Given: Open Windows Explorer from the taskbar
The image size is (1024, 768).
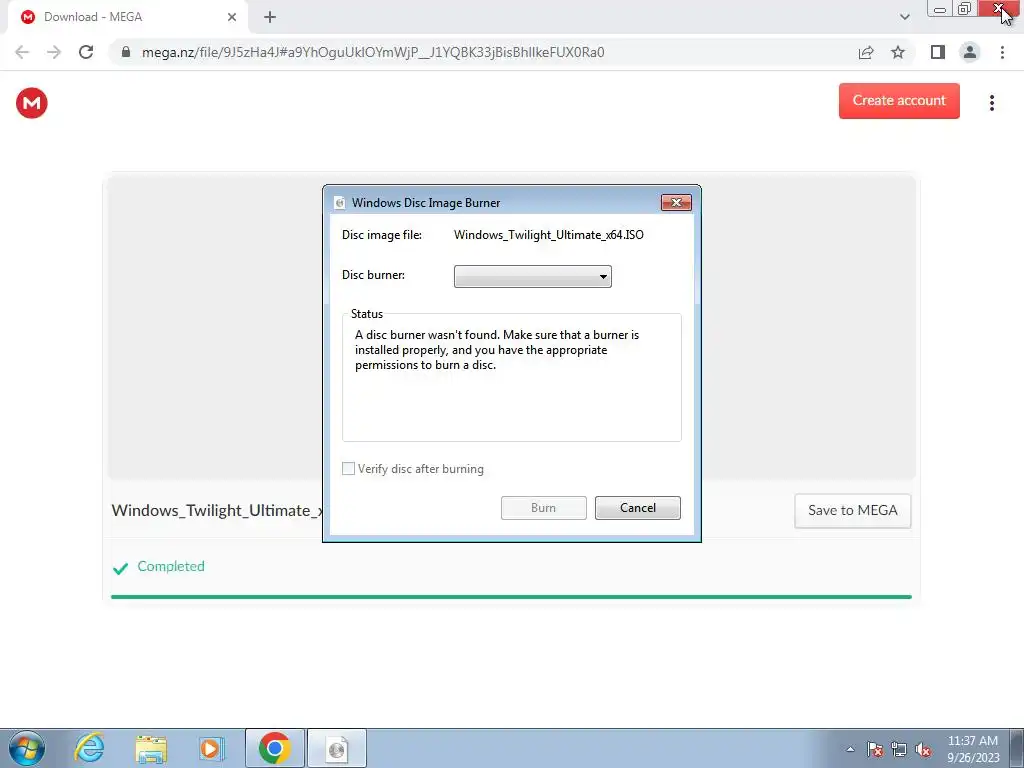Looking at the screenshot, I should click(x=151, y=748).
